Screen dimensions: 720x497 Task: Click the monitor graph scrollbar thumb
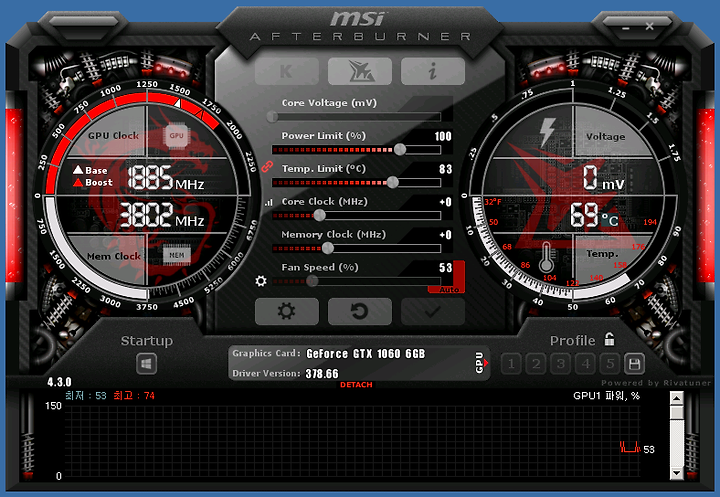676,412
